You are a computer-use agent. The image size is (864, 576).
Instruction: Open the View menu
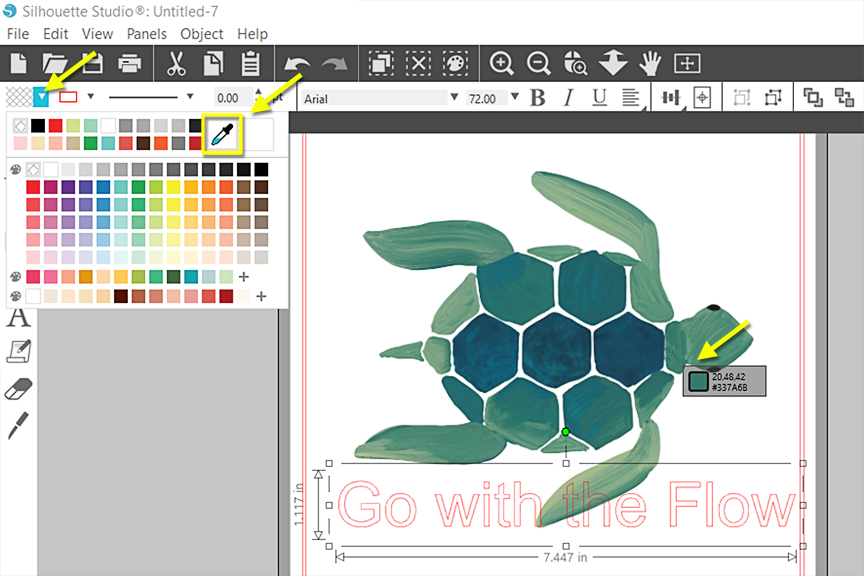(98, 34)
